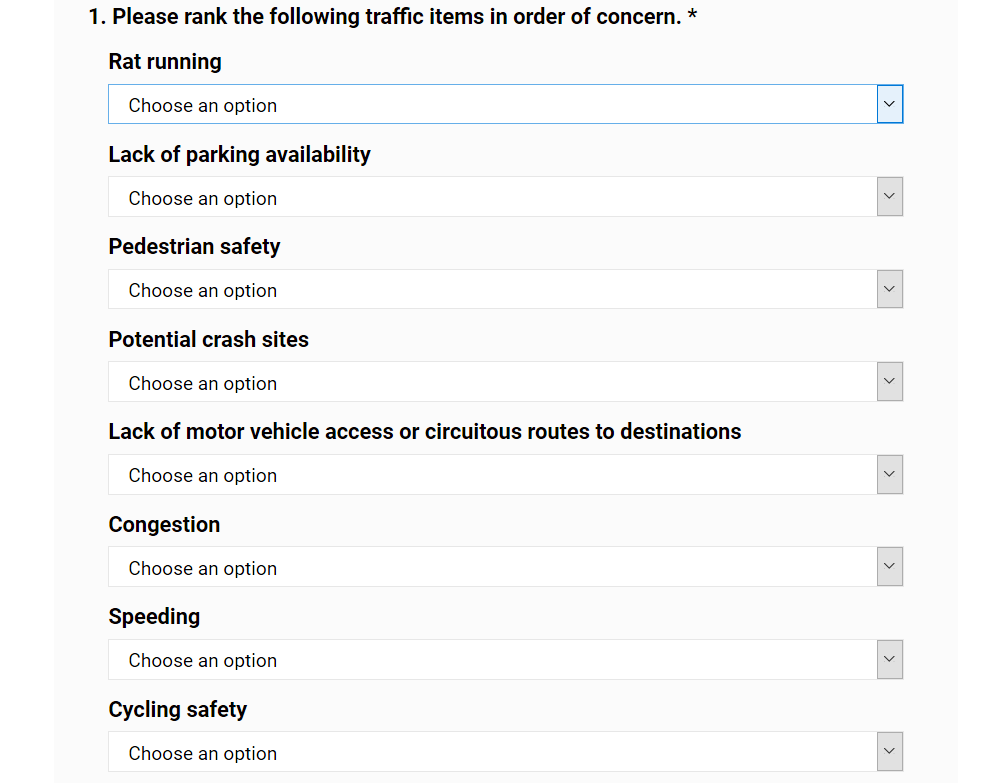Click the question 1 ranking heading text
993x783 pixels.
pyautogui.click(x=392, y=17)
